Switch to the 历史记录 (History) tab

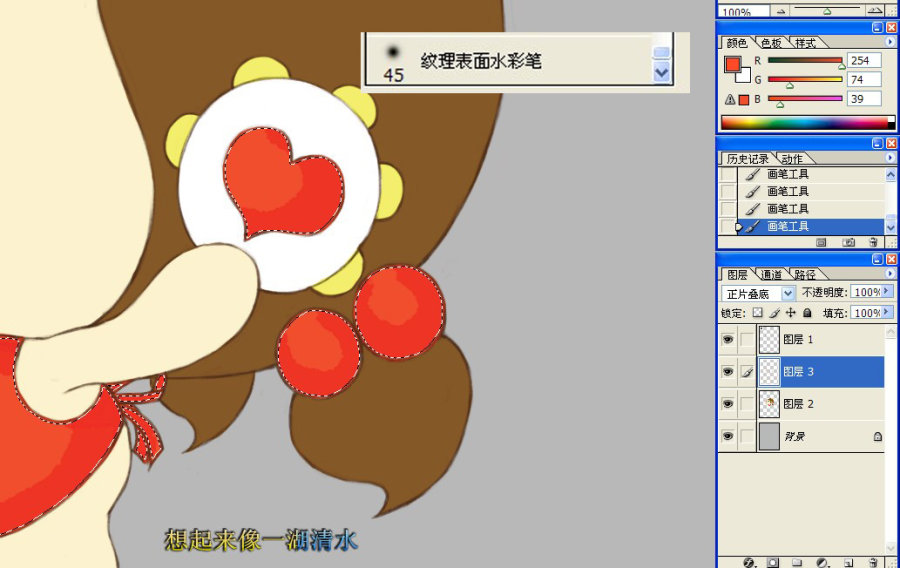pos(747,159)
